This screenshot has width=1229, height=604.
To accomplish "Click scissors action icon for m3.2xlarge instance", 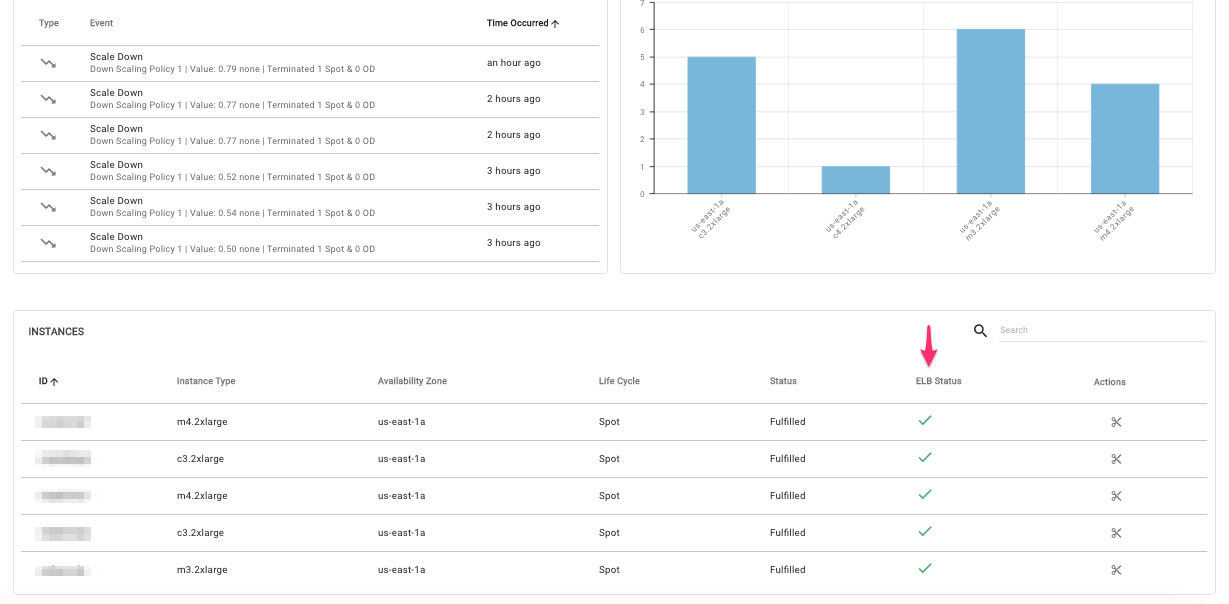I will (x=1116, y=570).
